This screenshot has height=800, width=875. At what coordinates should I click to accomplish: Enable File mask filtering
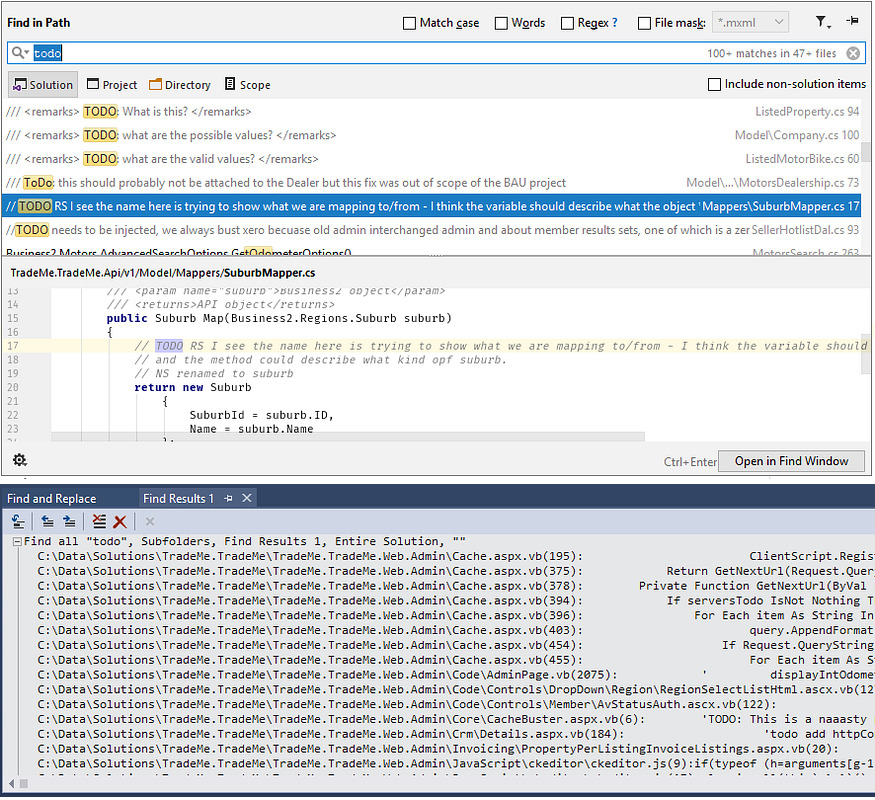click(646, 23)
